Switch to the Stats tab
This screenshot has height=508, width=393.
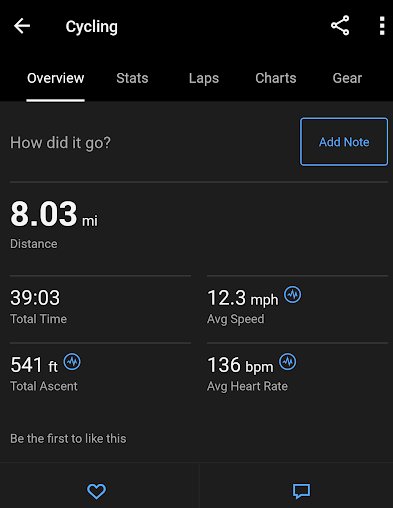pyautogui.click(x=132, y=78)
